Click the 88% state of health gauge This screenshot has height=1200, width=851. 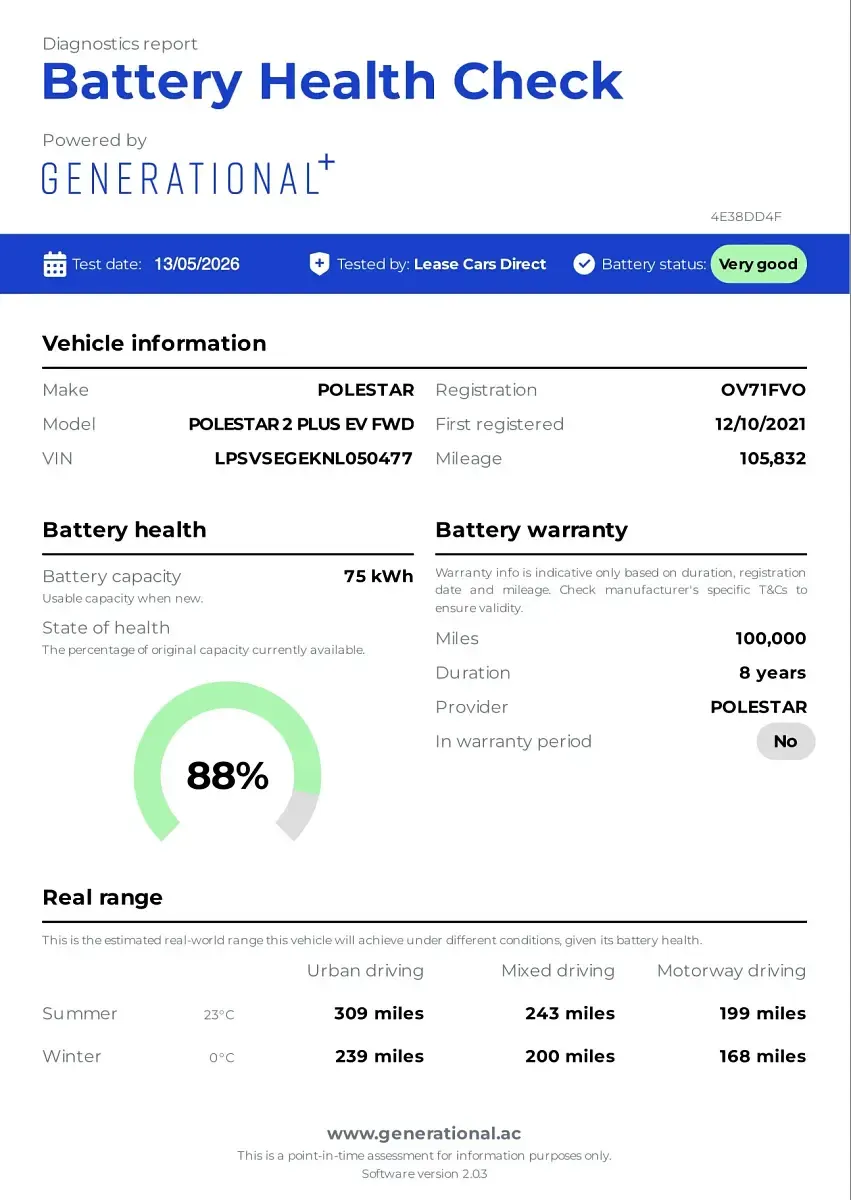coord(227,762)
